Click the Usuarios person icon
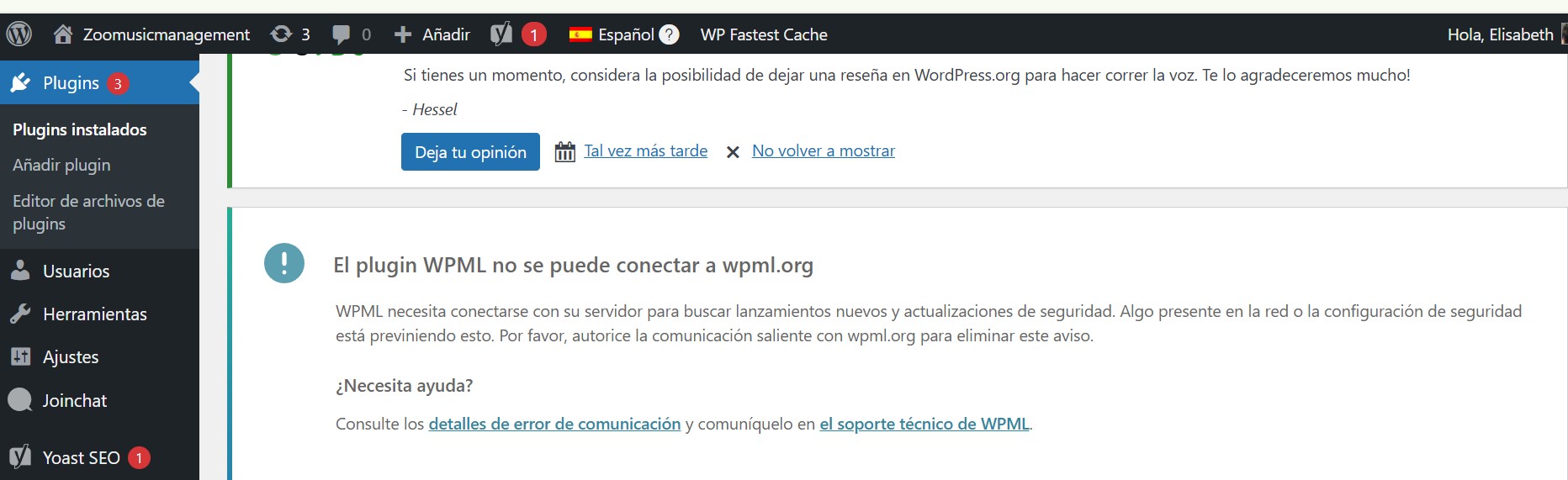The height and width of the screenshot is (480, 1568). click(20, 271)
